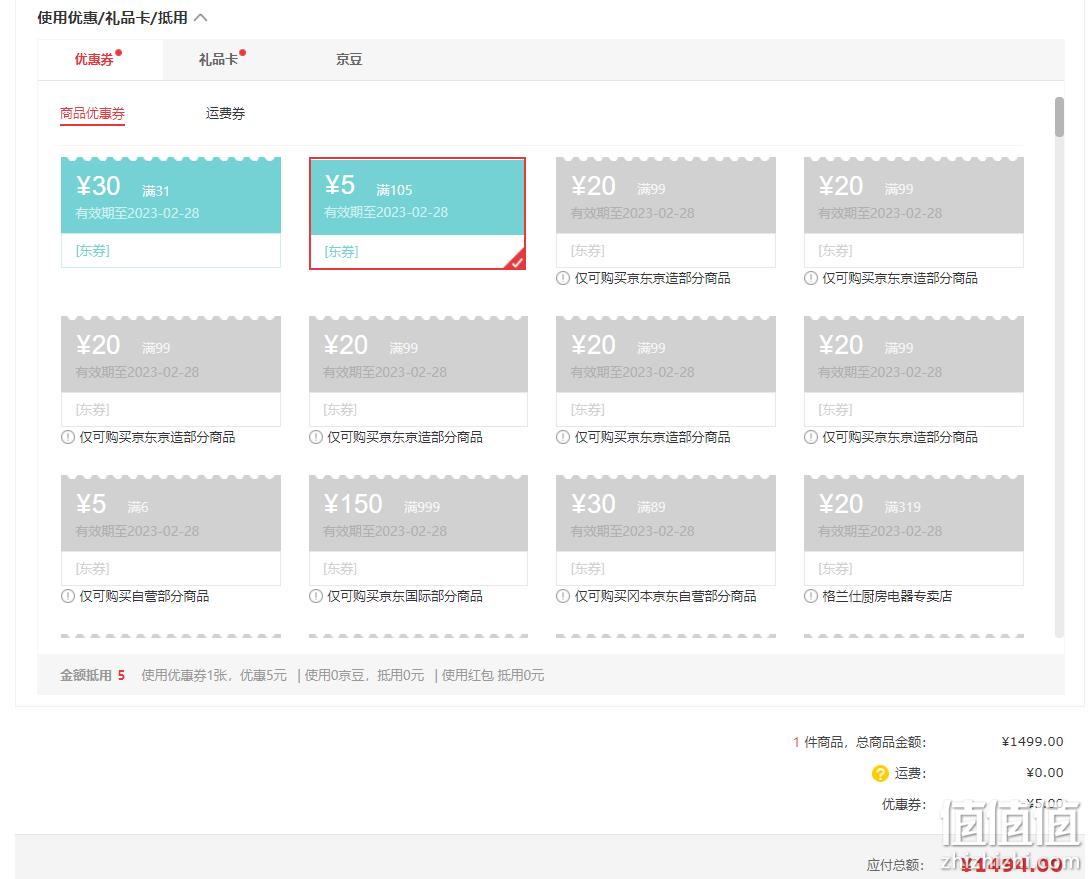
Task: Click the ¥1499.00 total goods amount
Action: click(x=1032, y=742)
